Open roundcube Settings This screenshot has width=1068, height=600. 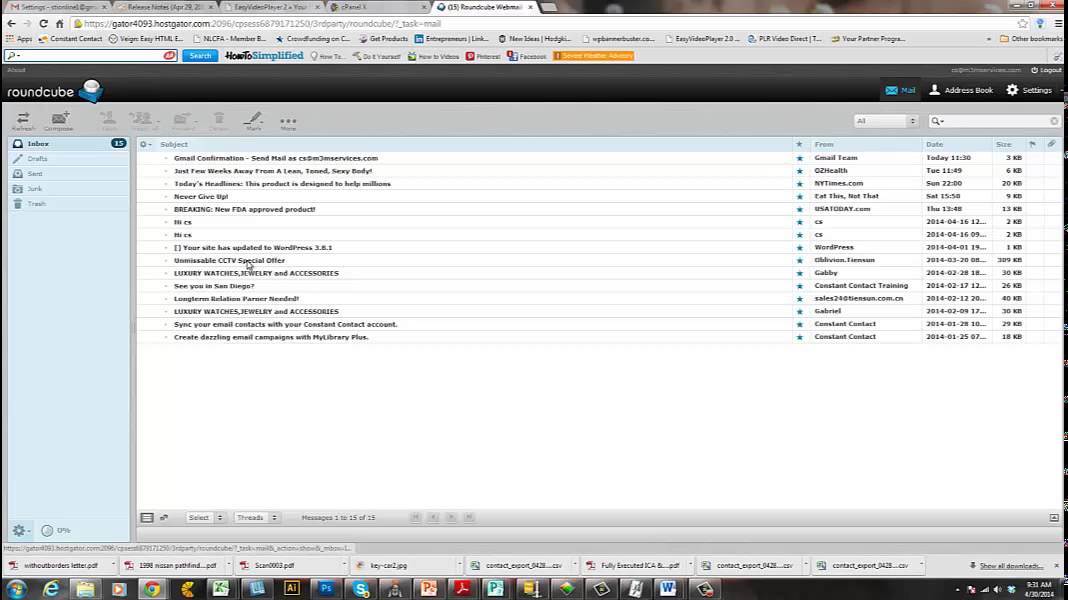point(1029,90)
